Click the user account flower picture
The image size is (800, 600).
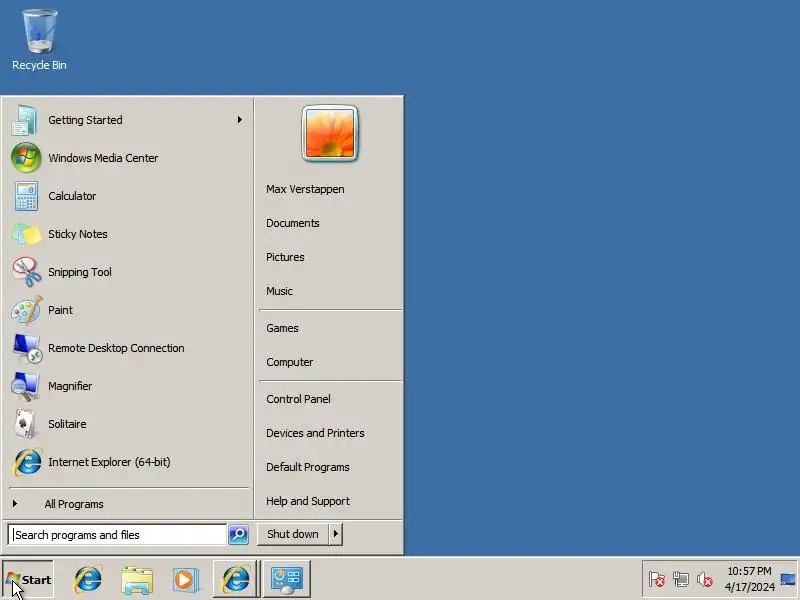click(330, 133)
